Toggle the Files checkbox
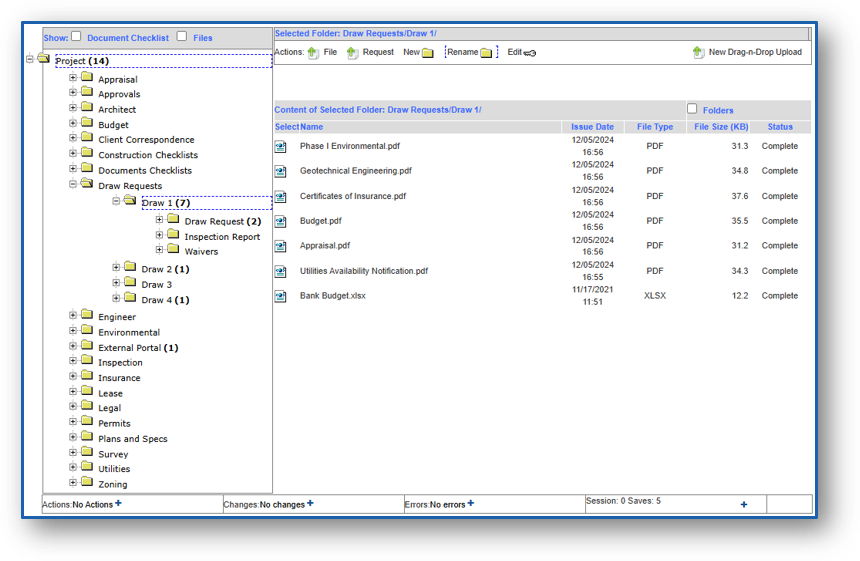The width and height of the screenshot is (860, 561). pyautogui.click(x=182, y=37)
